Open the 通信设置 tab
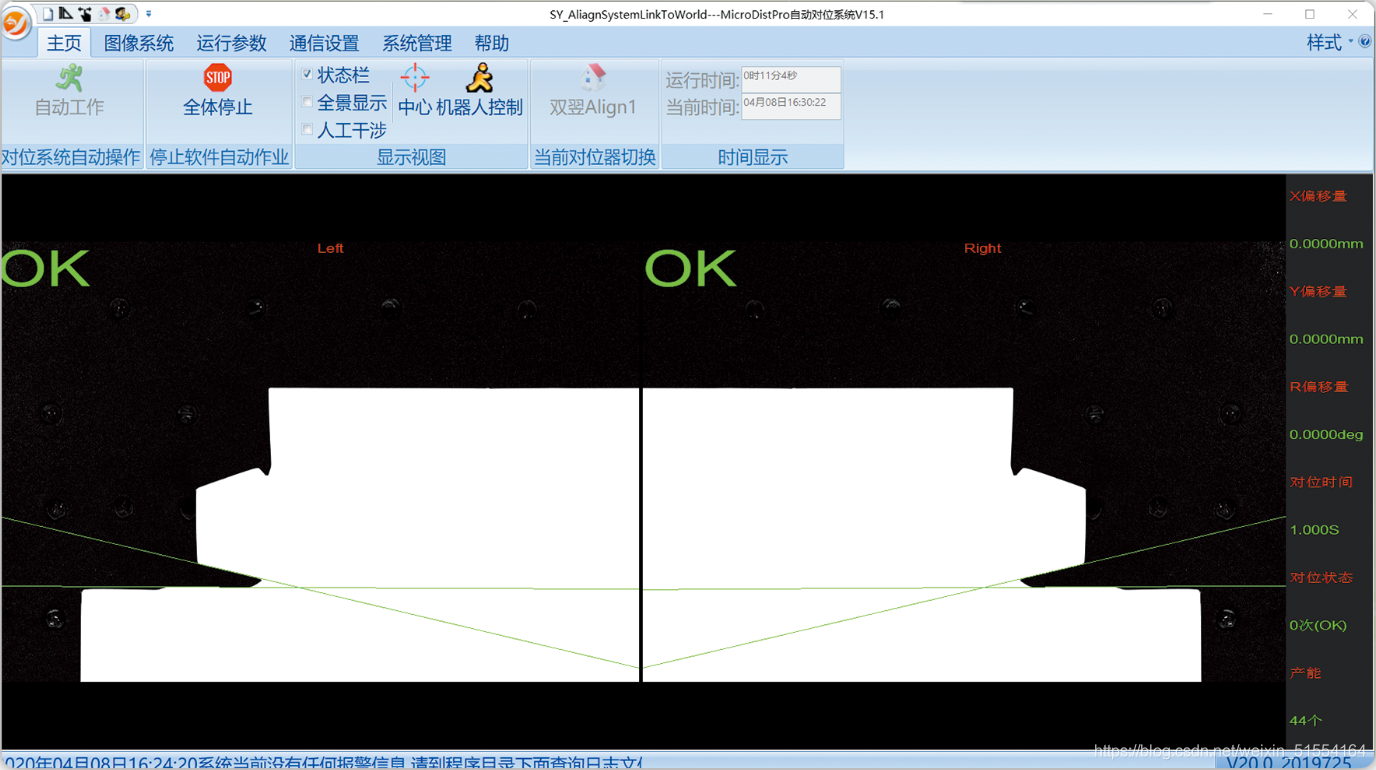 [324, 43]
